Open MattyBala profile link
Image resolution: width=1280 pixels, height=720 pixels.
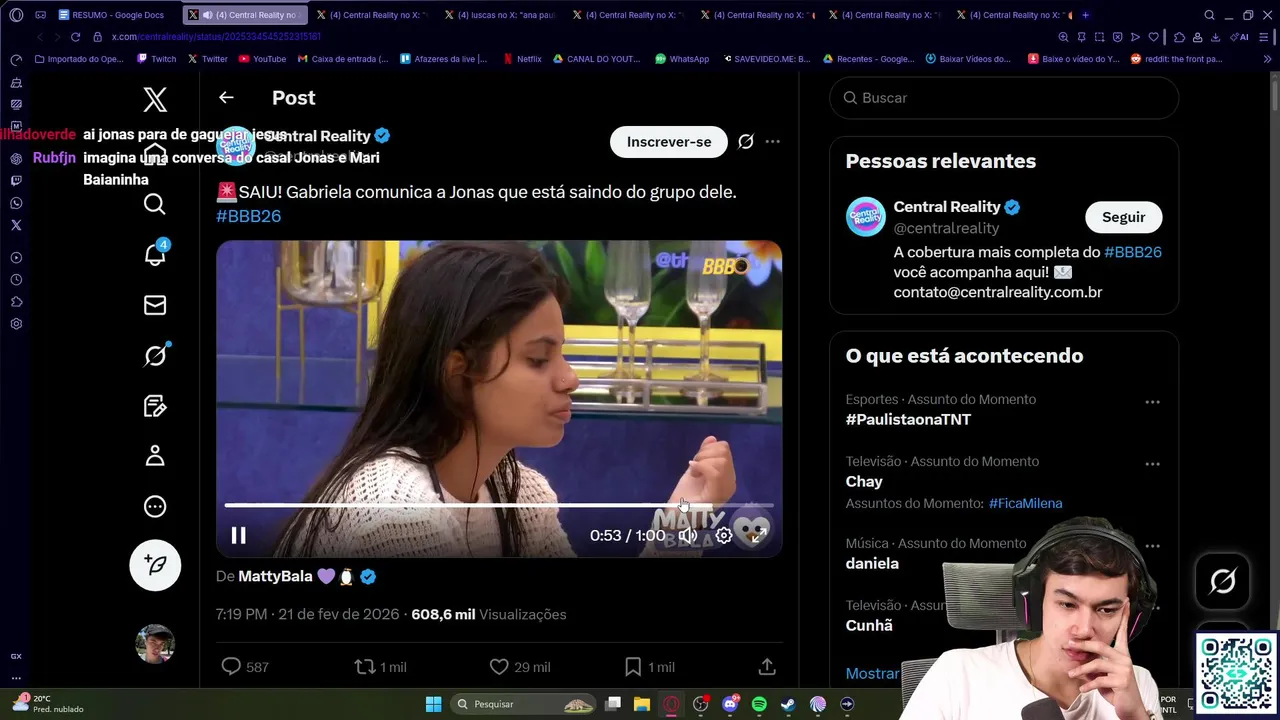pyautogui.click(x=275, y=577)
